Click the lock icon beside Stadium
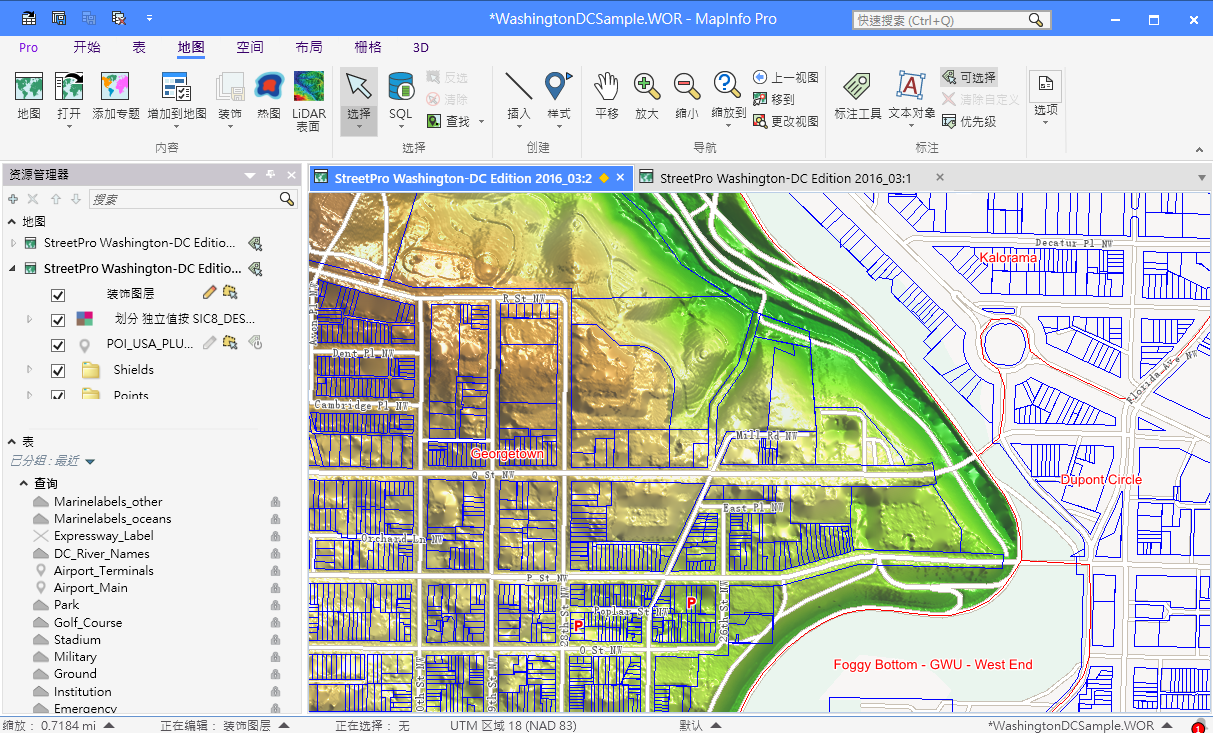Image resolution: width=1213 pixels, height=733 pixels. pyautogui.click(x=275, y=640)
